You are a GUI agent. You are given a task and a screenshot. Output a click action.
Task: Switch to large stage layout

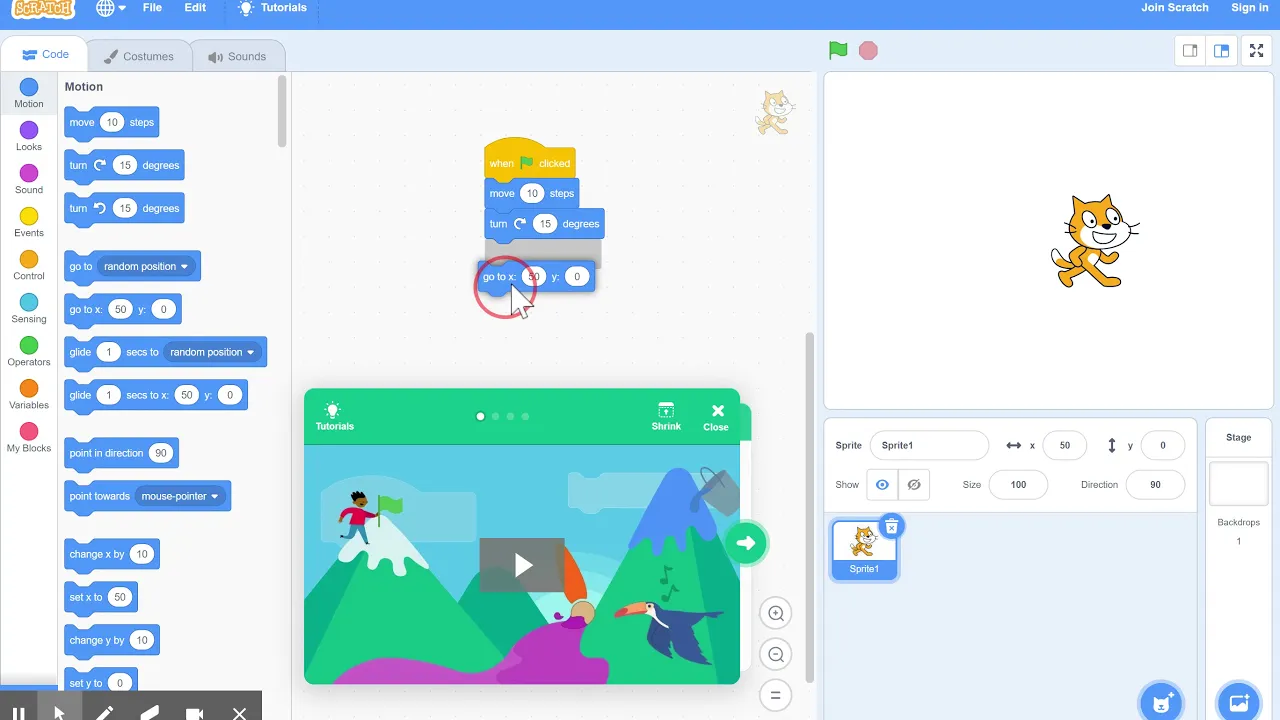tap(1221, 51)
